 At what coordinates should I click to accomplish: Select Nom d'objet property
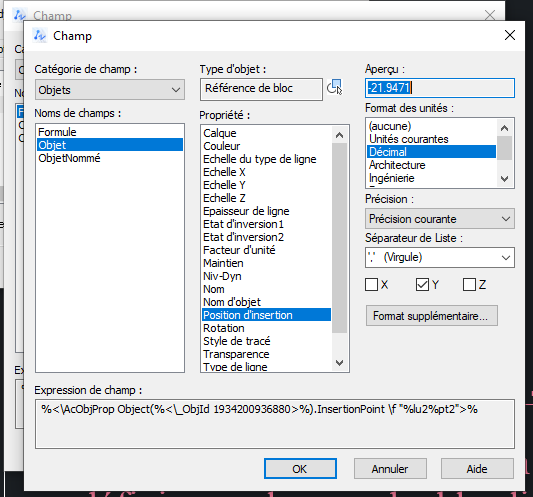[x=266, y=302]
